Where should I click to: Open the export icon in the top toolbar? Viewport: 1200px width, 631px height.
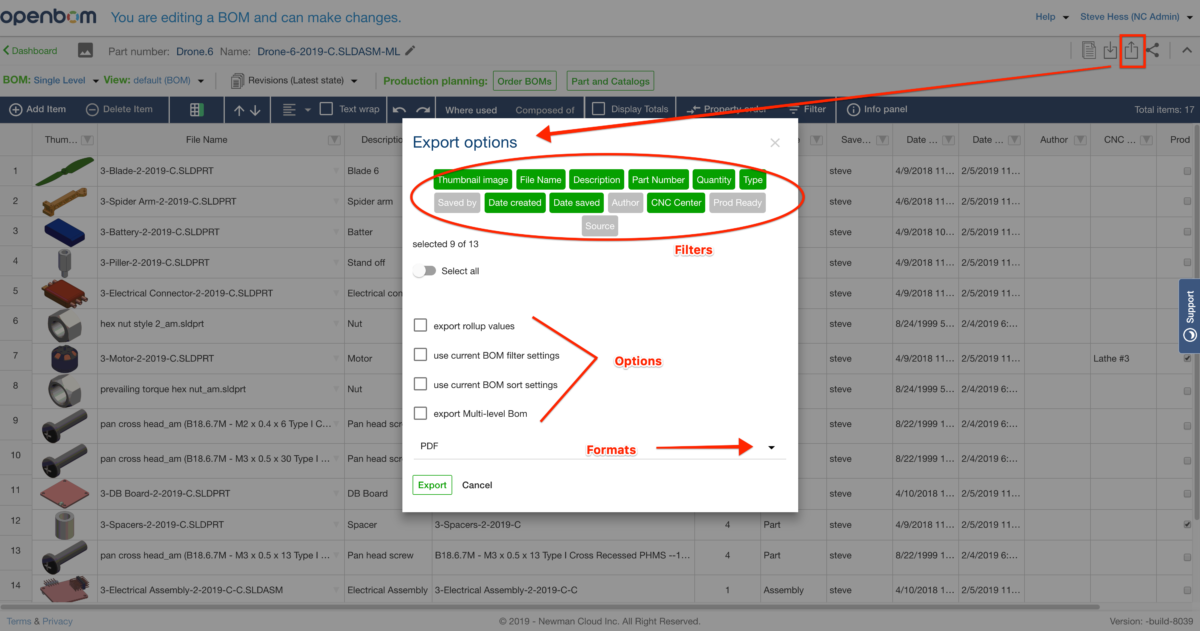click(x=1131, y=50)
